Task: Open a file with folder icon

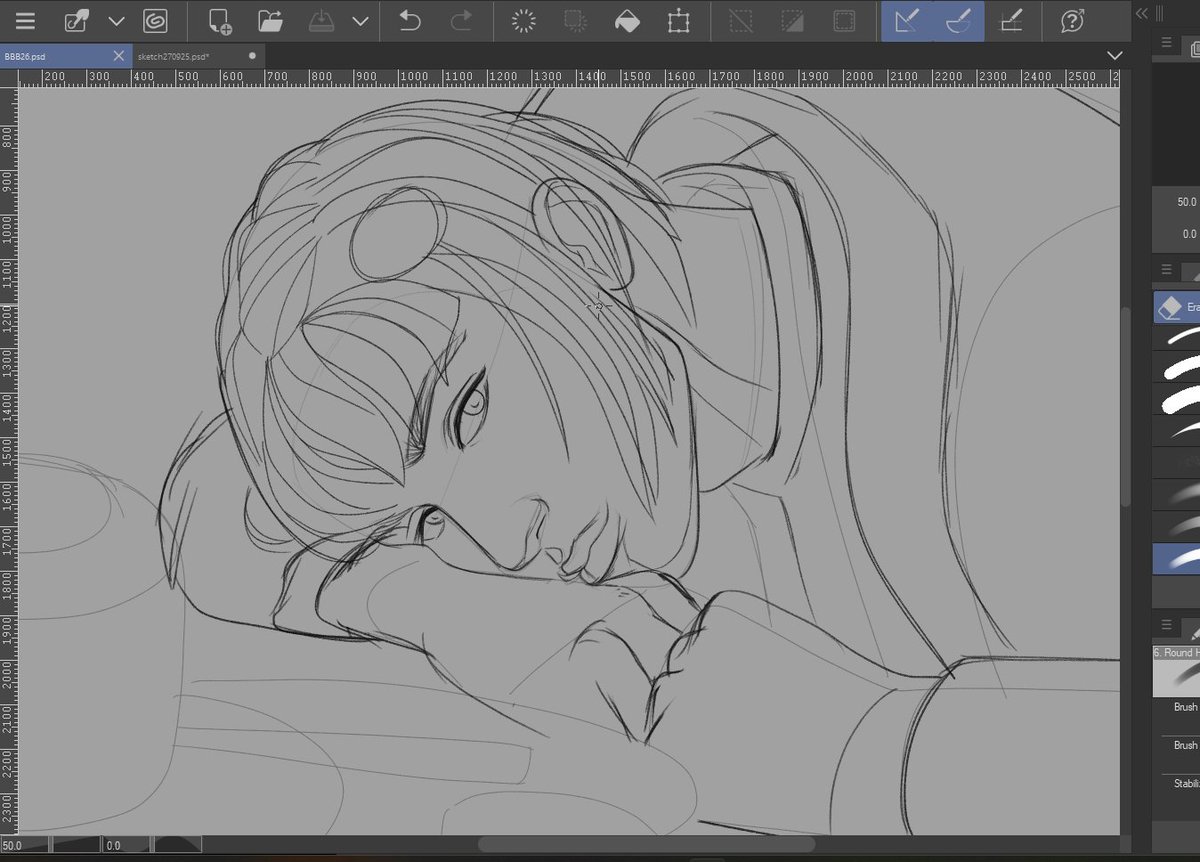Action: [270, 21]
